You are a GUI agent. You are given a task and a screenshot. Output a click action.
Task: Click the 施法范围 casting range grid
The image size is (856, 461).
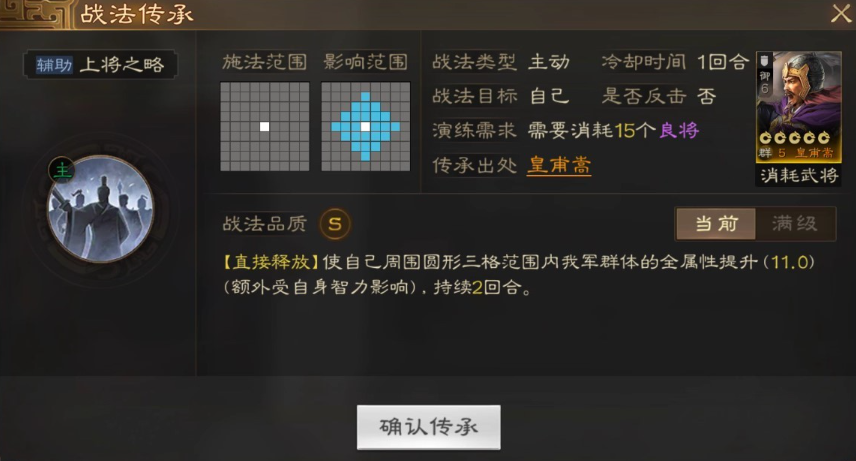265,127
